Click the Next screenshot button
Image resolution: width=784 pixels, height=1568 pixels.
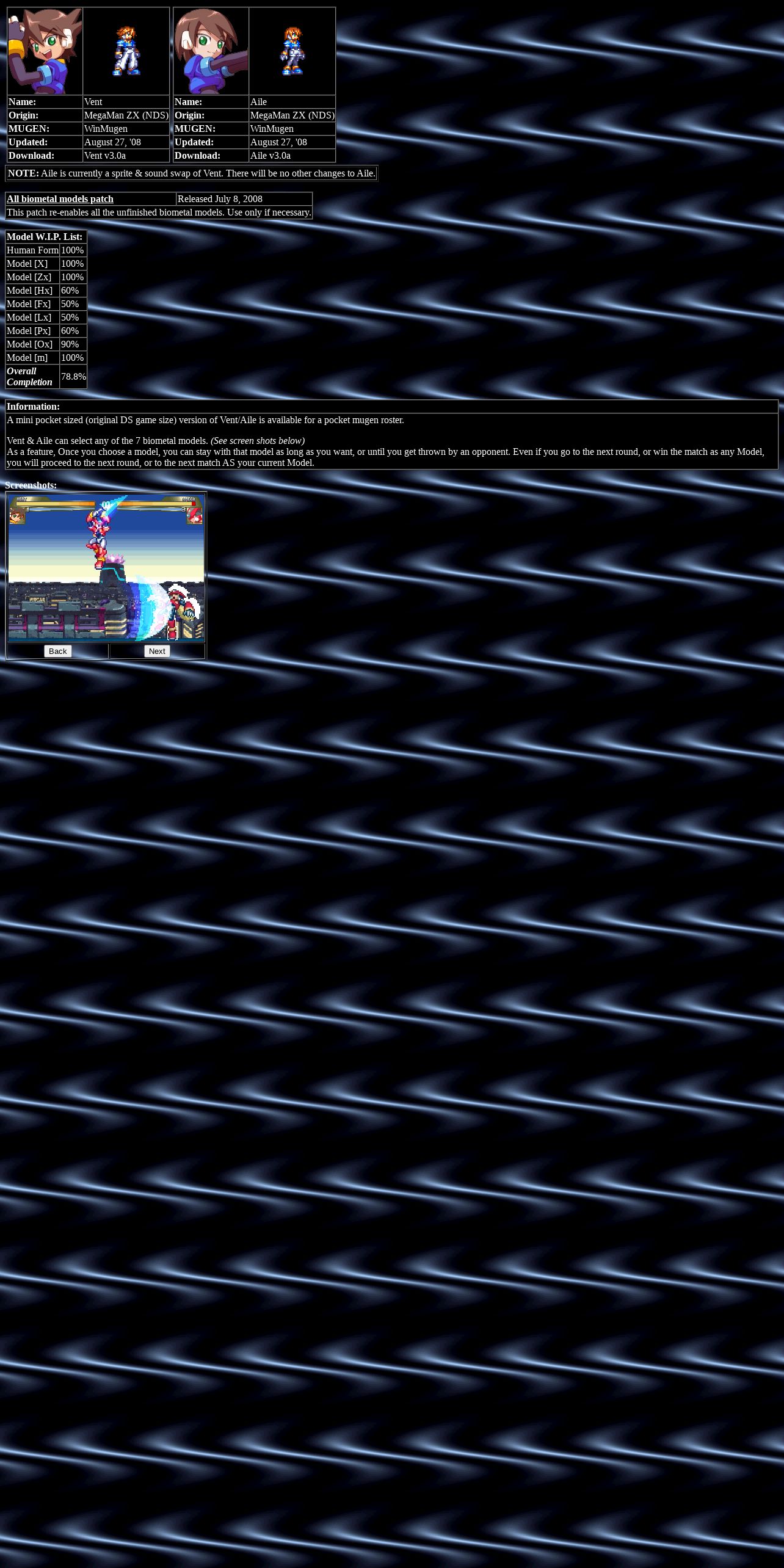[x=157, y=651]
